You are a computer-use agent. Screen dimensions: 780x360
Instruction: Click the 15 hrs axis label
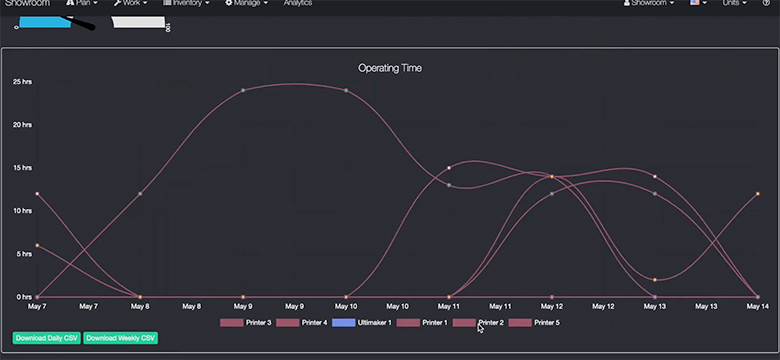[x=23, y=168]
